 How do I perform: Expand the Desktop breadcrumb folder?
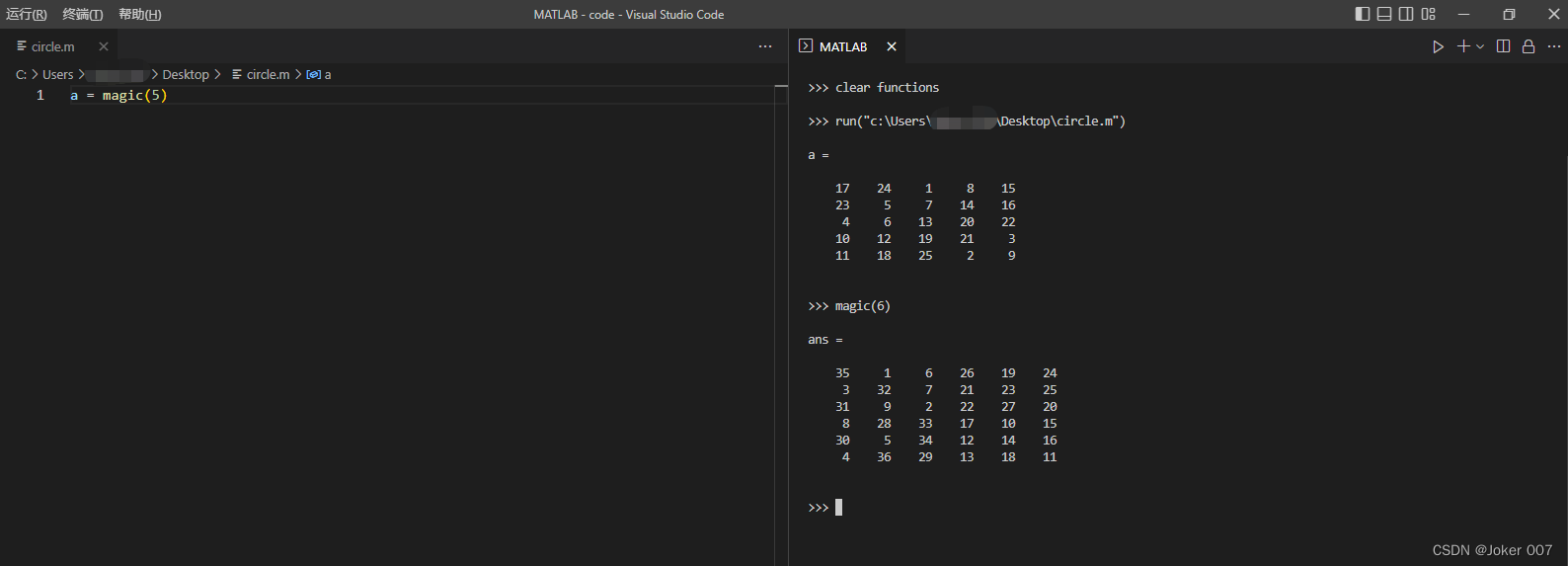click(x=186, y=74)
